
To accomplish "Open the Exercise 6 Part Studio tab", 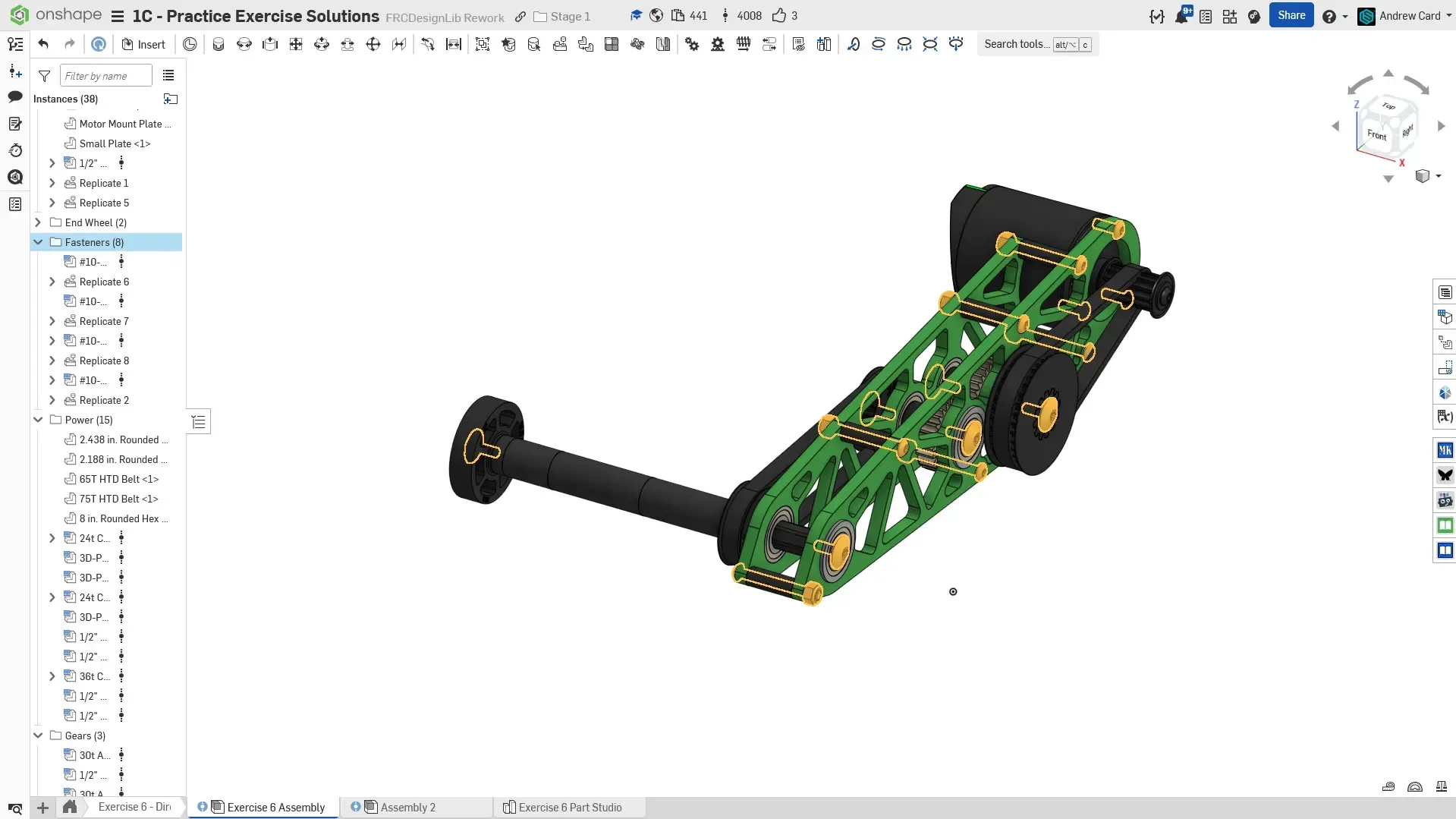I will pos(569,808).
